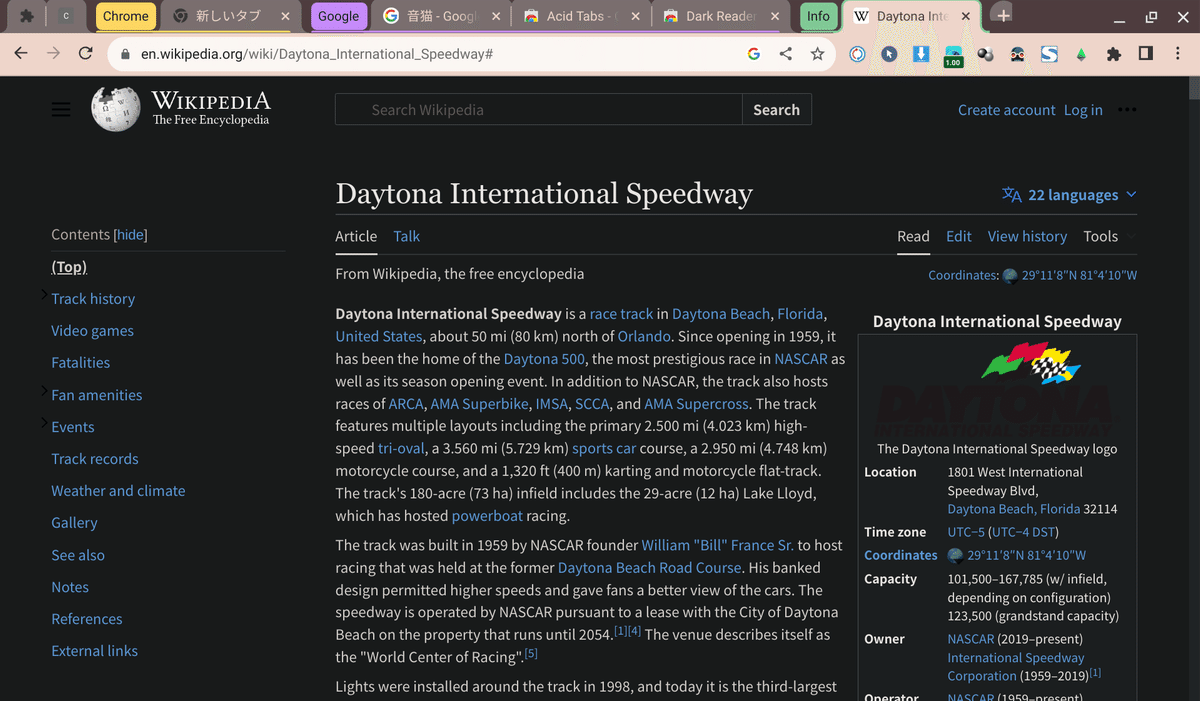Viewport: 1200px width, 701px height.
Task: Click the Log in link
Action: (1083, 110)
